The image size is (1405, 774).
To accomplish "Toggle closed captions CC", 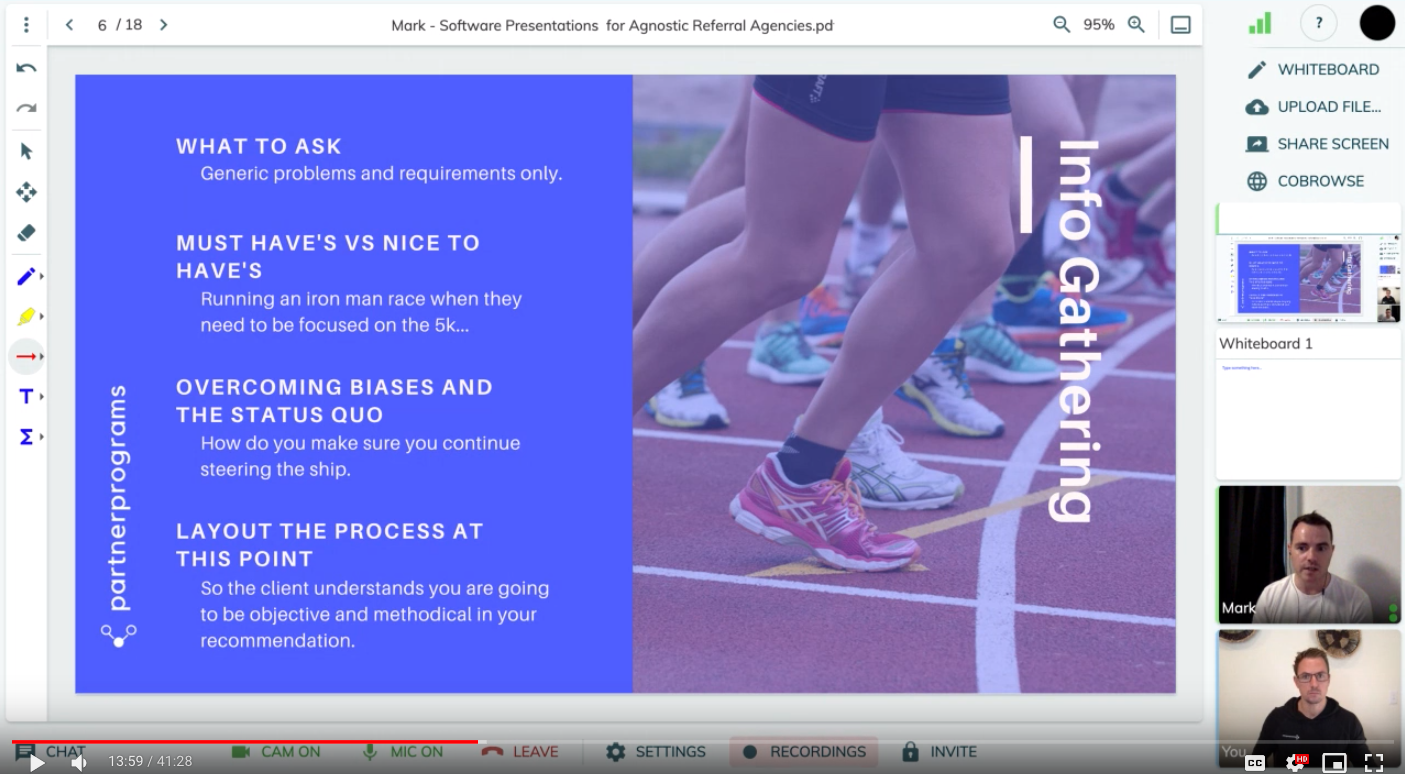I will 1255,762.
